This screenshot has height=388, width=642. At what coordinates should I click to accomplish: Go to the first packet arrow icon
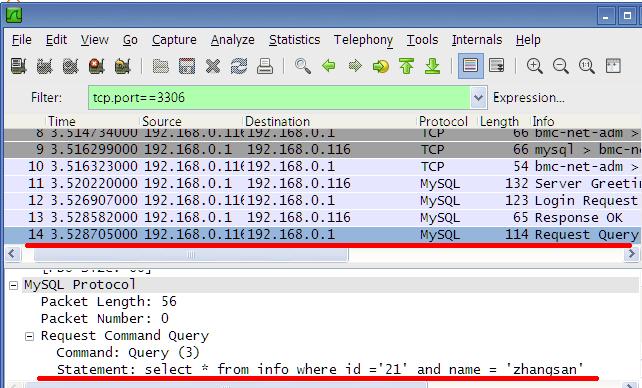click(x=407, y=66)
